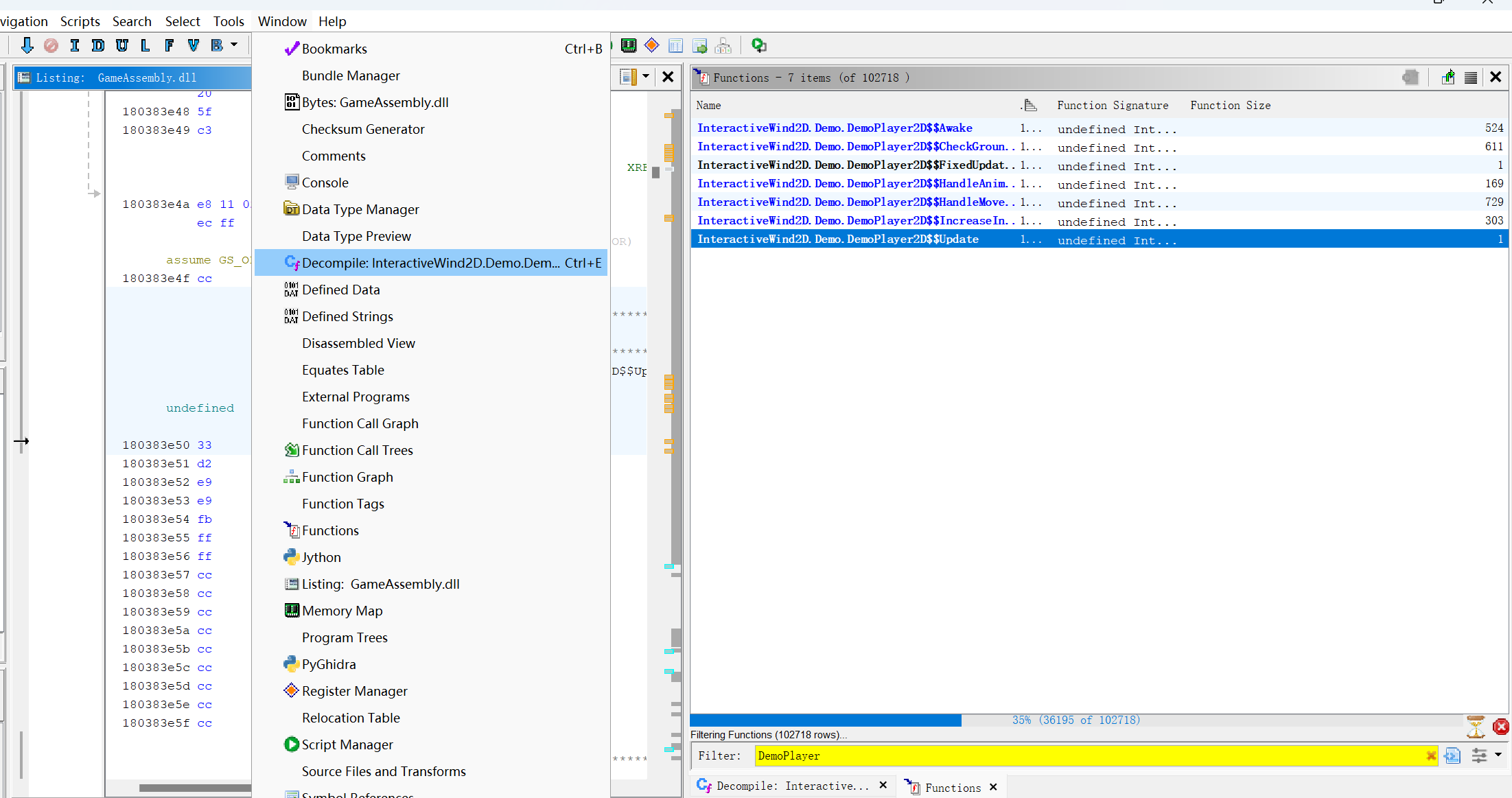This screenshot has height=798, width=1512.
Task: Cancel filtering with the red stop icon
Action: tap(1500, 727)
